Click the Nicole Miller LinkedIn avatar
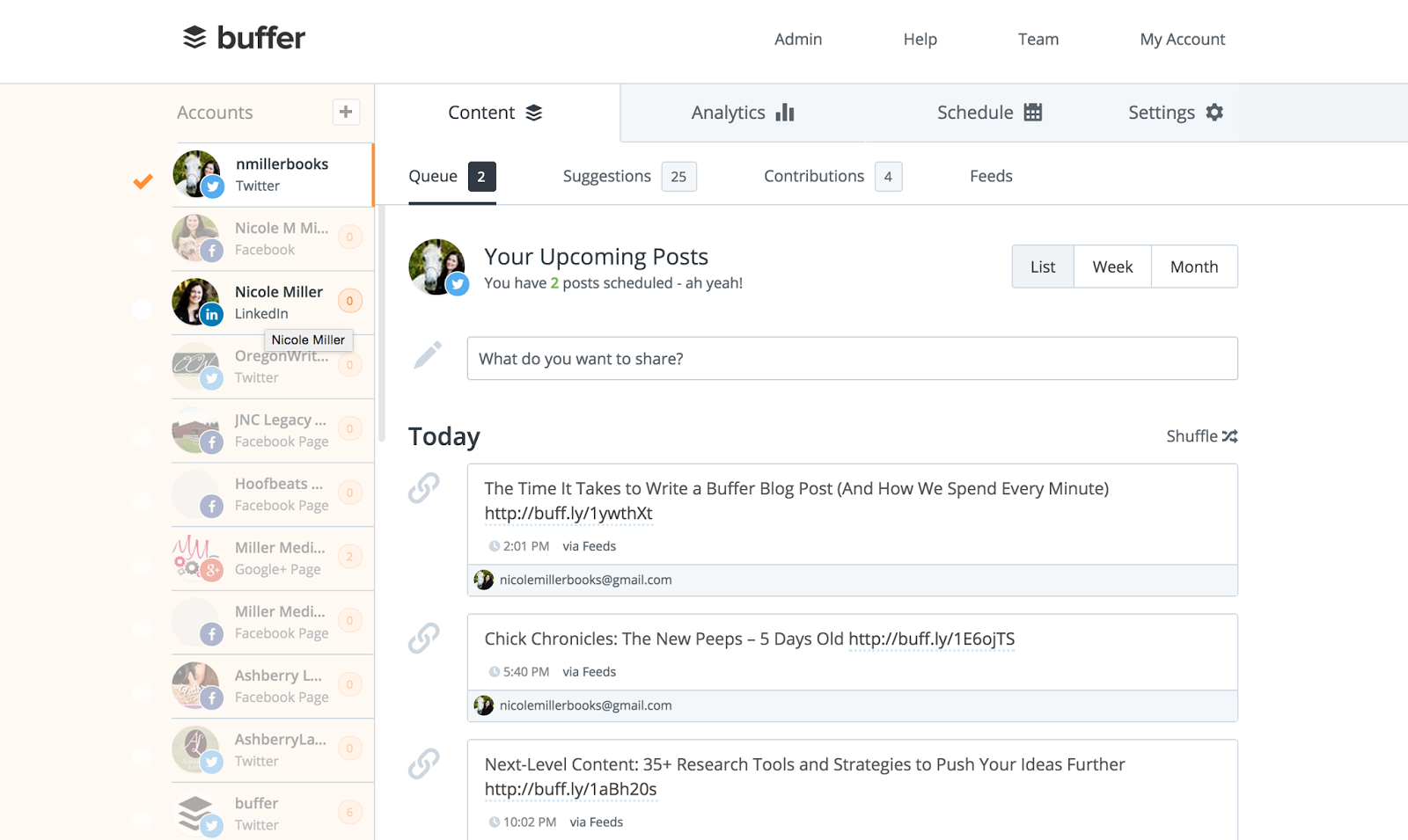 [x=196, y=302]
